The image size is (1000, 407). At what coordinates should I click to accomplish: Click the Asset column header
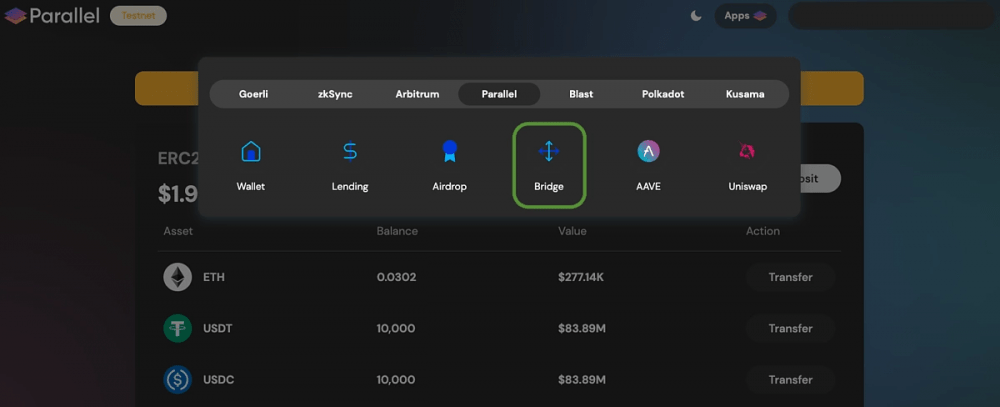(178, 231)
